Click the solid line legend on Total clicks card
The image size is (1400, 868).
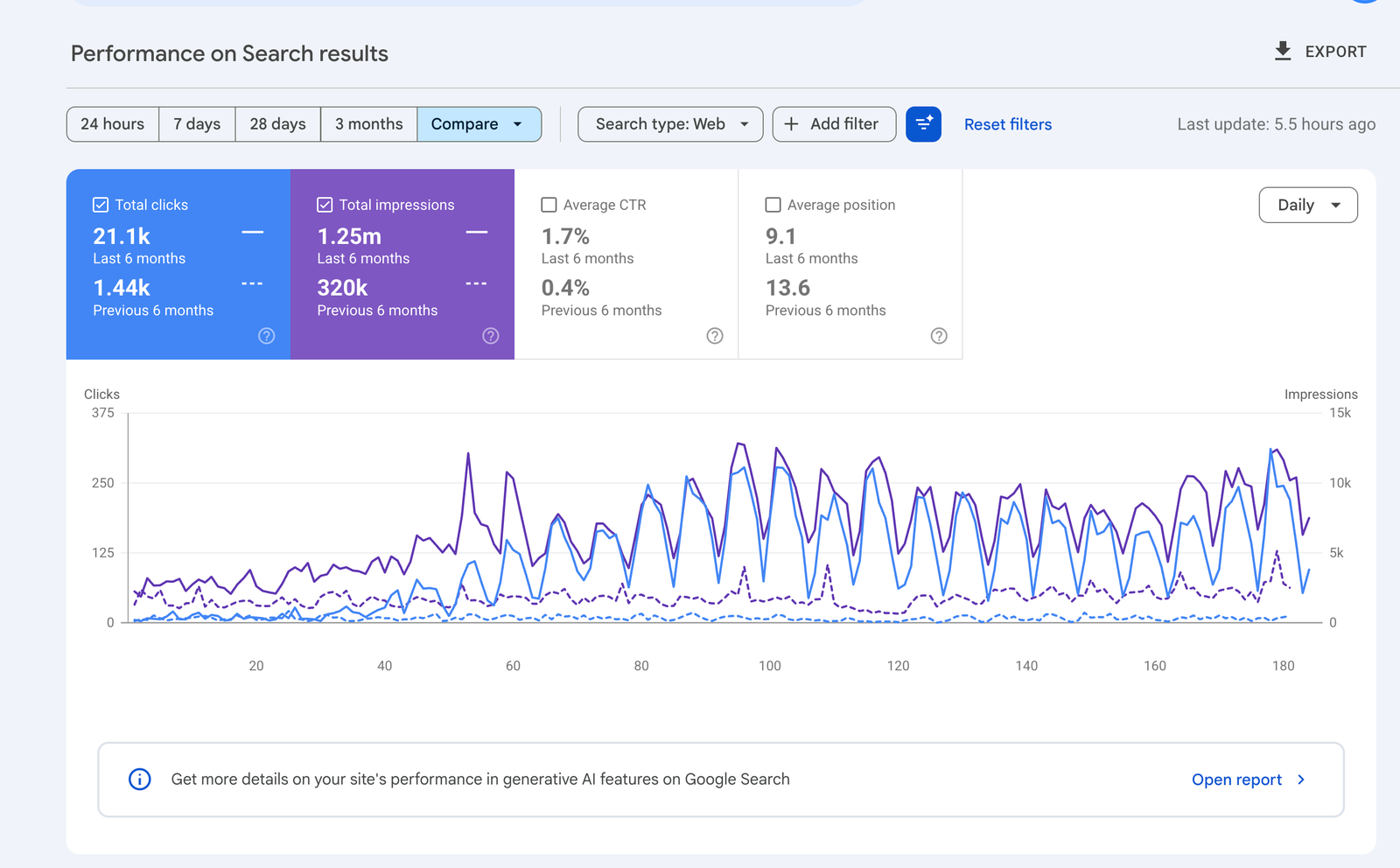[253, 232]
